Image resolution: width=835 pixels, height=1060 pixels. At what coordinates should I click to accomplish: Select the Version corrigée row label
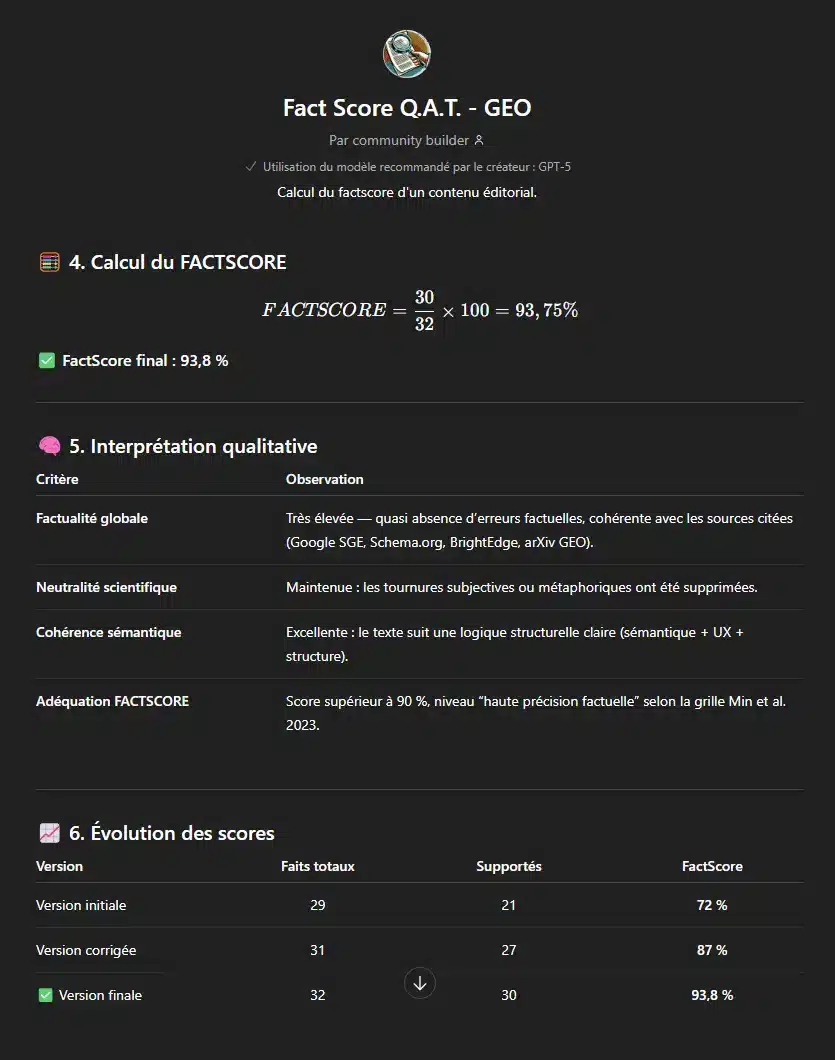[86, 950]
